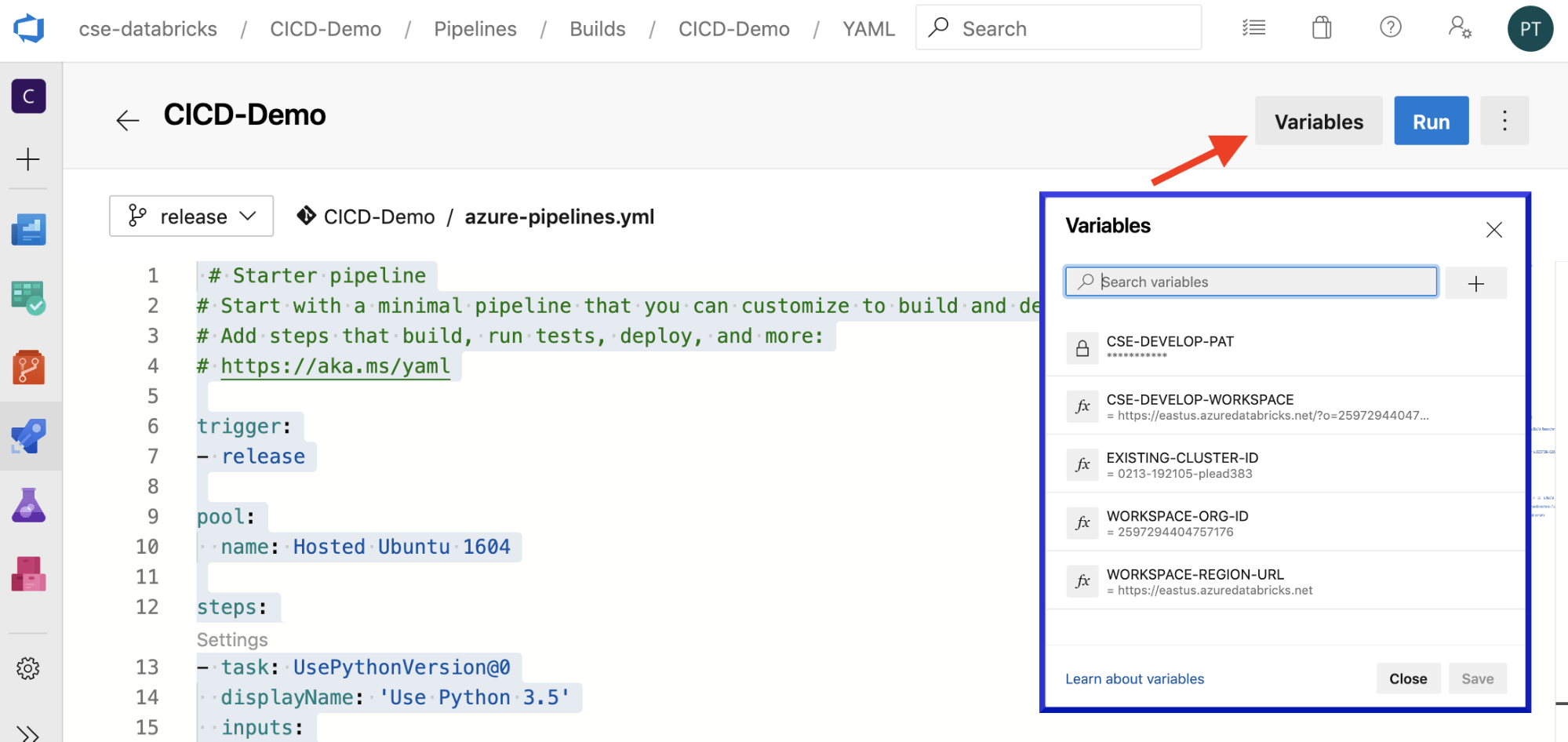Click Learn about variables link

click(x=1134, y=678)
